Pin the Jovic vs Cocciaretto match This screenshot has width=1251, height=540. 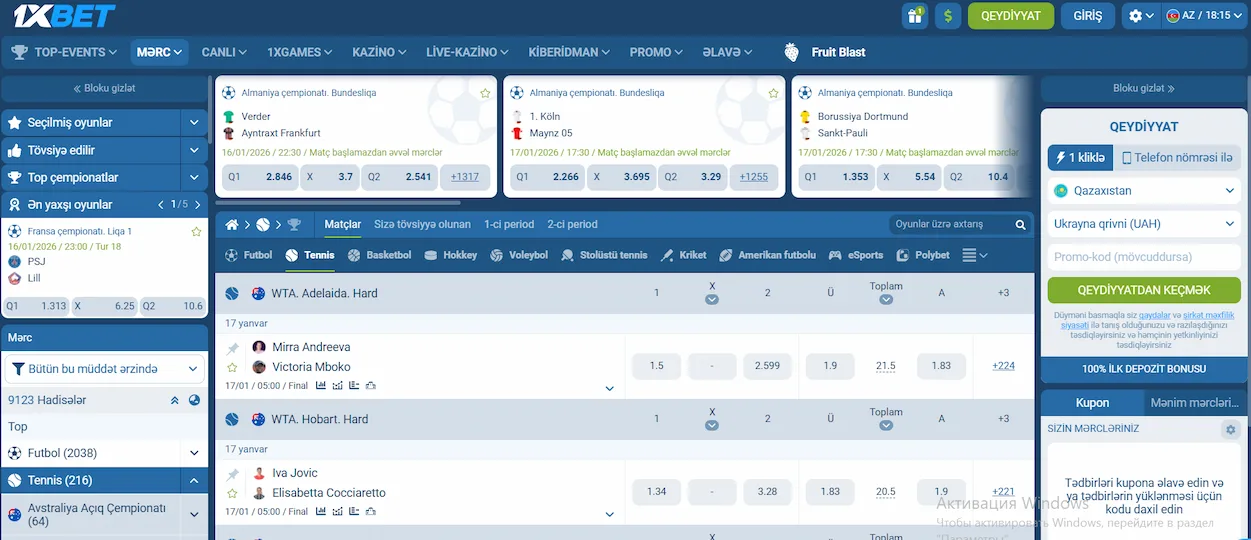pos(232,474)
